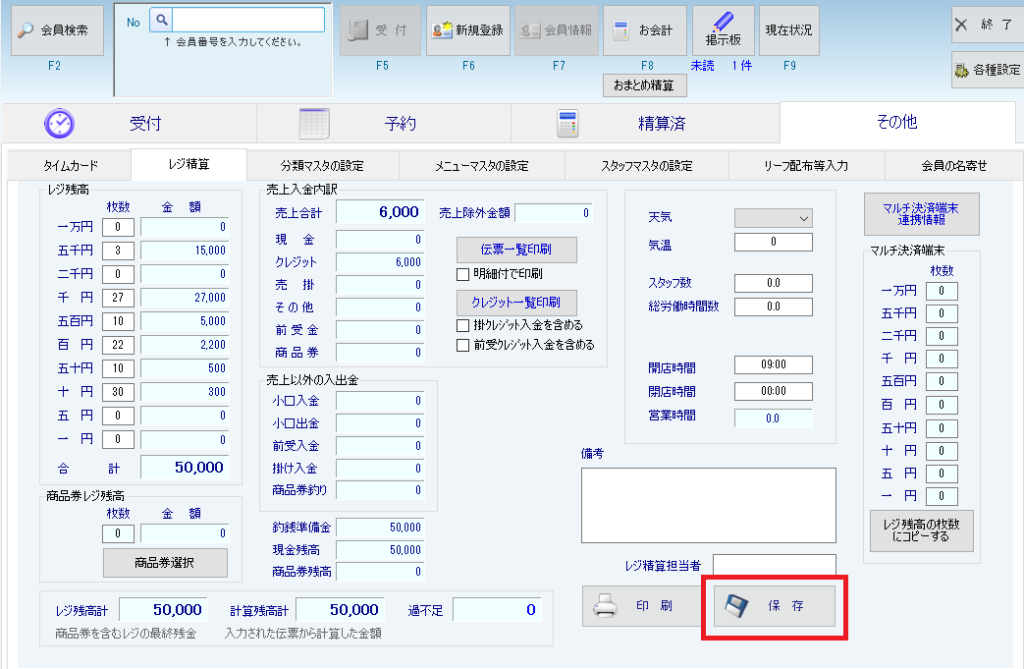Open the タイムカード sub-tab
Image resolution: width=1024 pixels, height=669 pixels.
[70, 165]
